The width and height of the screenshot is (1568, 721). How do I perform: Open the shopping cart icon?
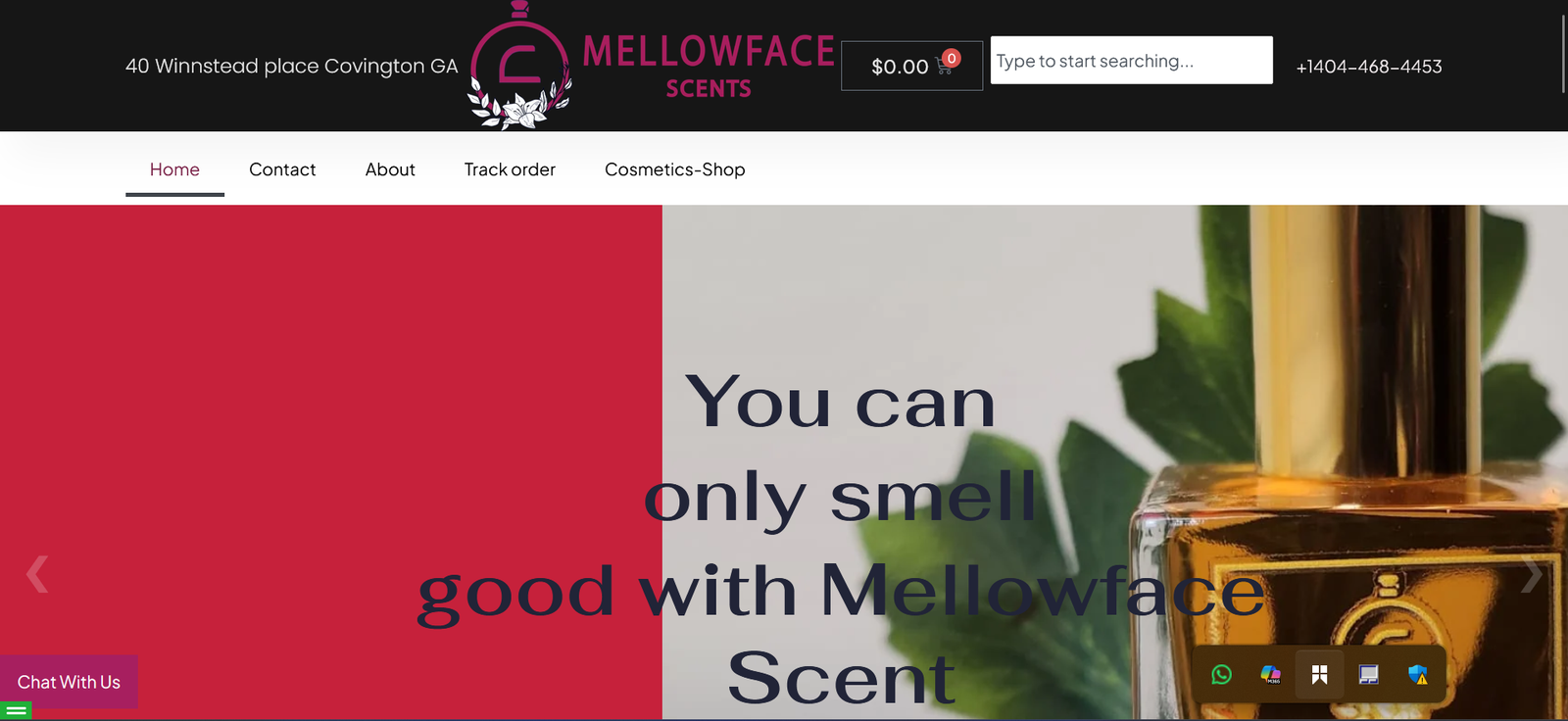pos(945,66)
